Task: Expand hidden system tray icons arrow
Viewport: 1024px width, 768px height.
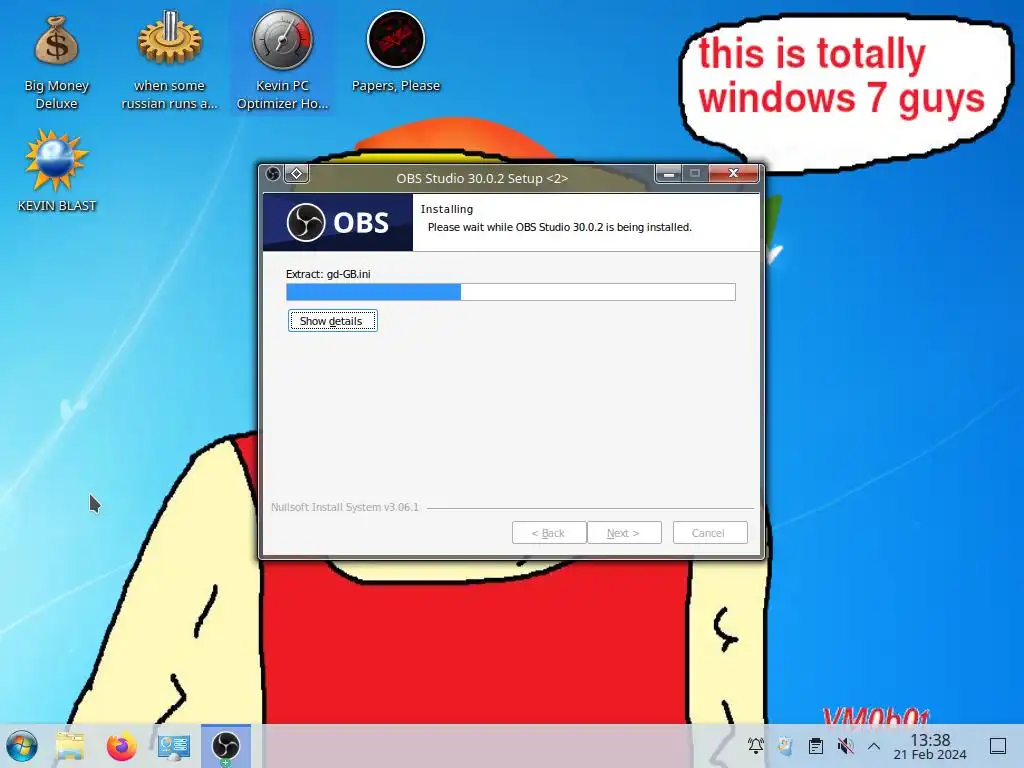Action: pos(874,746)
